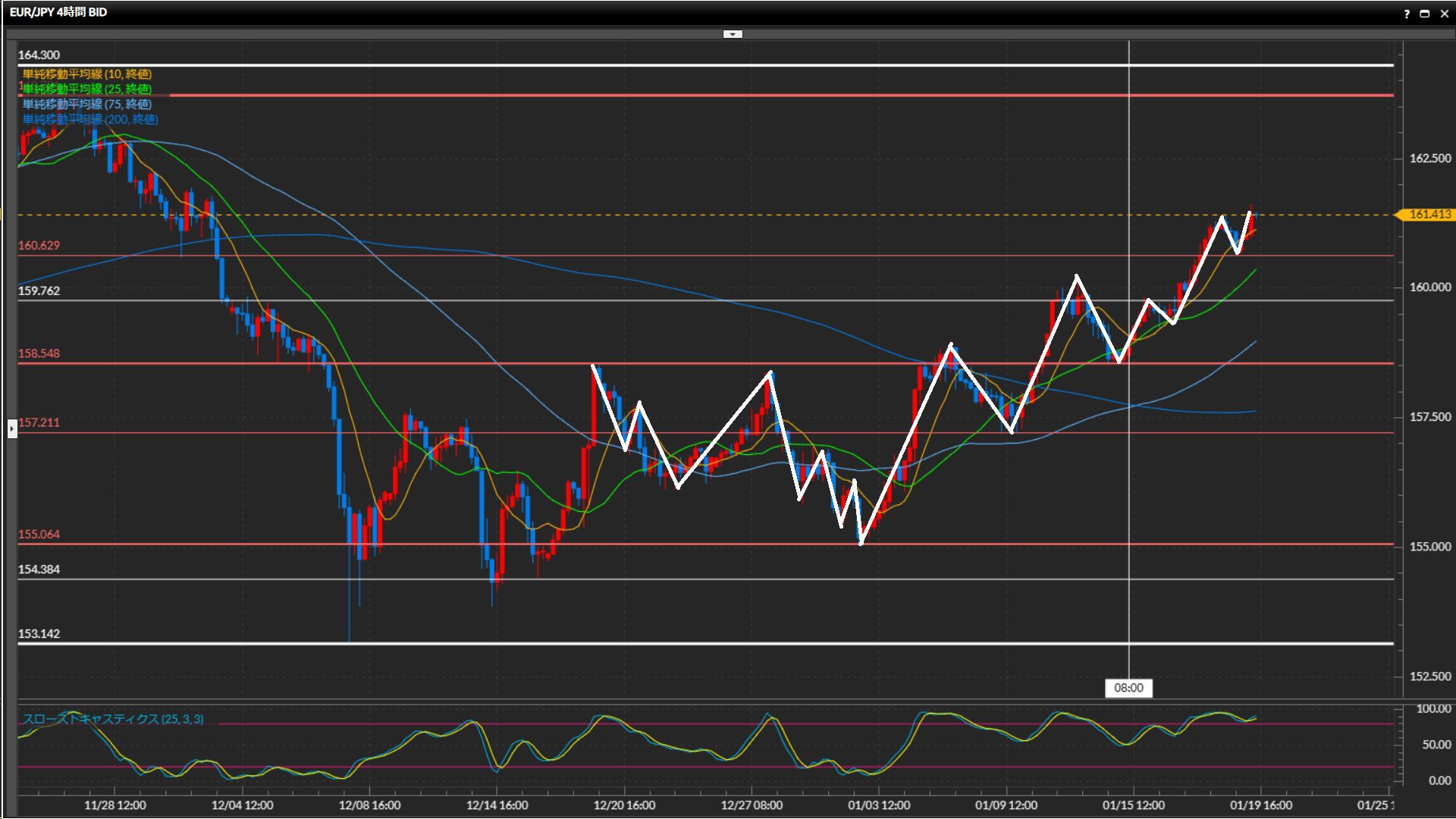Click the EUR/JPY 4時間 BID title

tap(58, 12)
